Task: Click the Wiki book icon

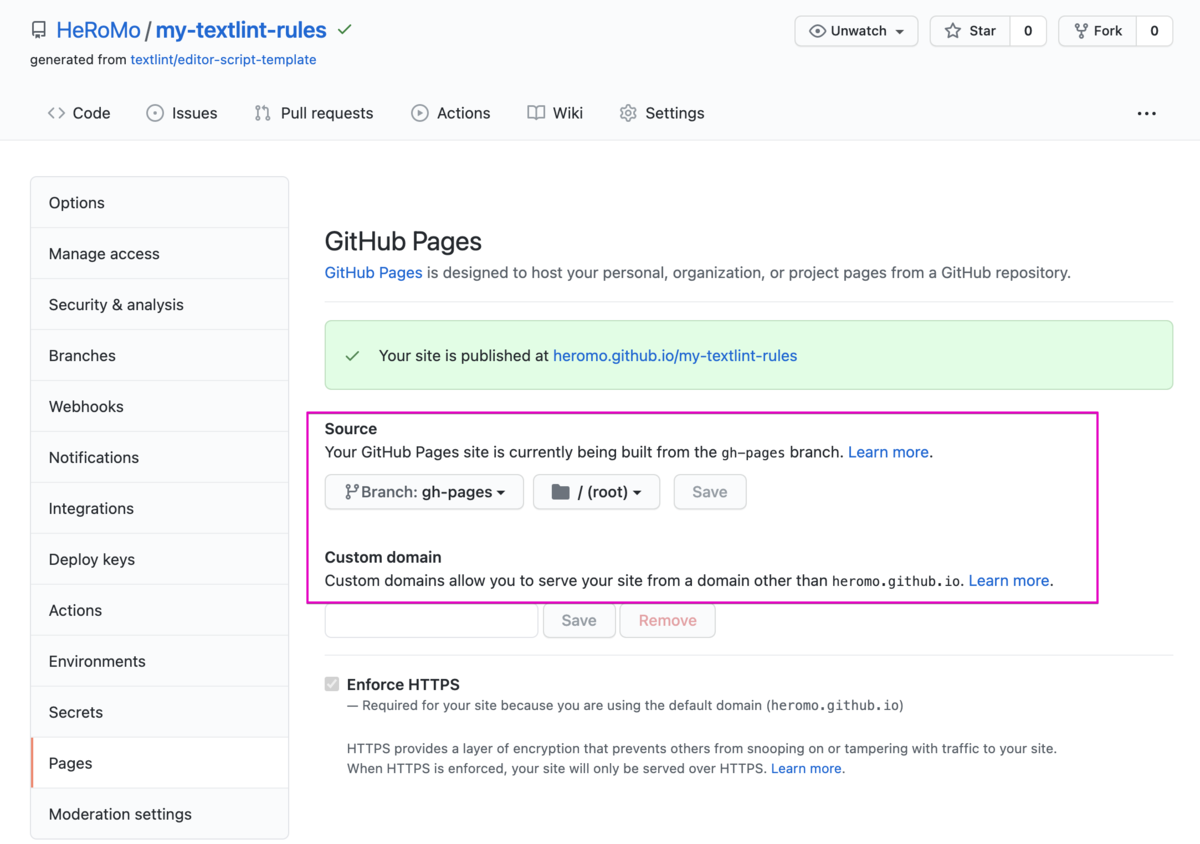Action: point(536,113)
